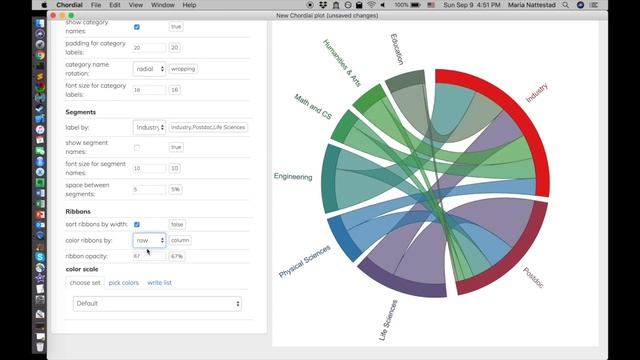This screenshot has width=640, height=360.
Task: Open the View menu
Action: pos(136,5)
